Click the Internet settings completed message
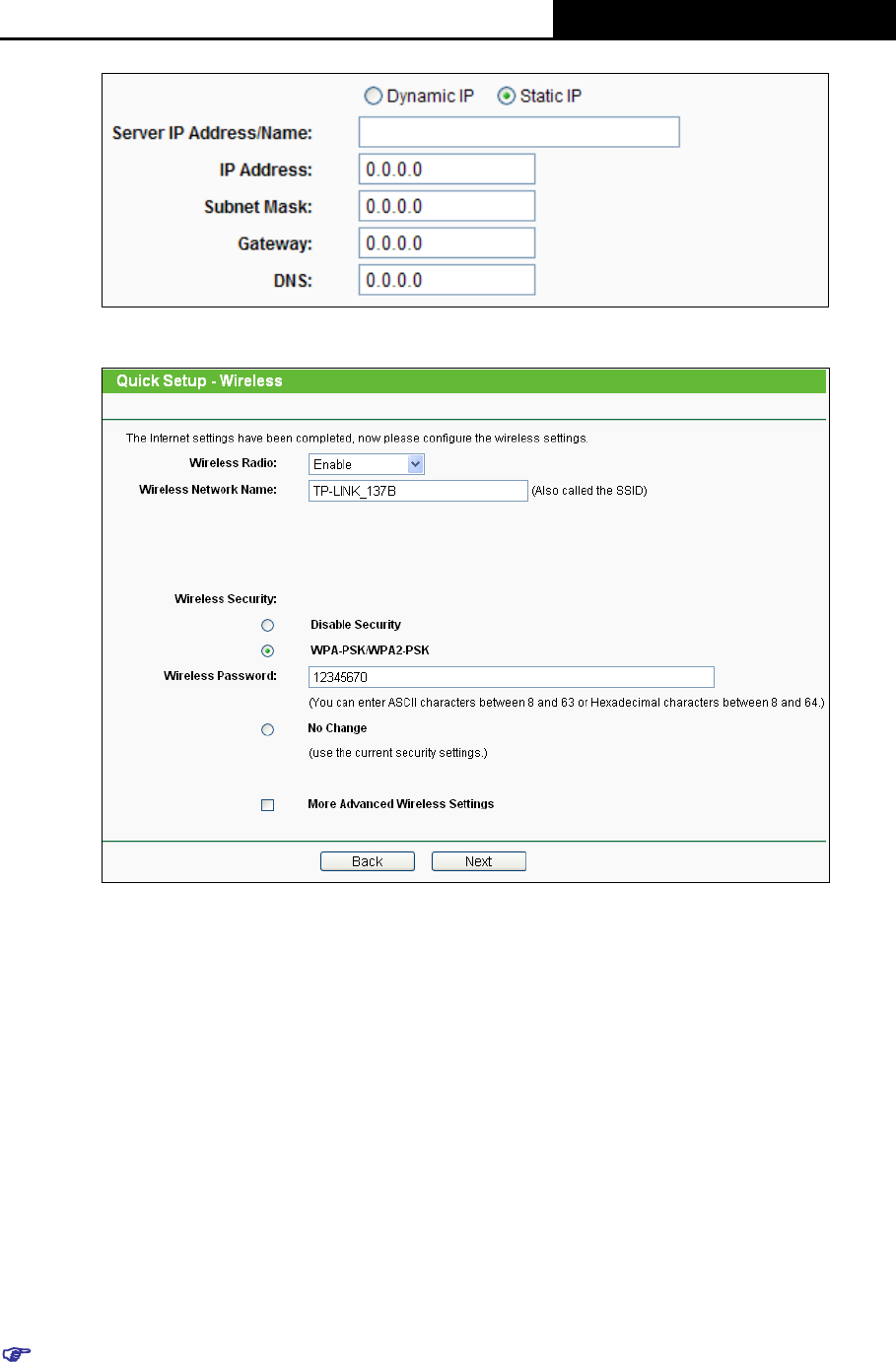896x1362 pixels. [x=357, y=439]
